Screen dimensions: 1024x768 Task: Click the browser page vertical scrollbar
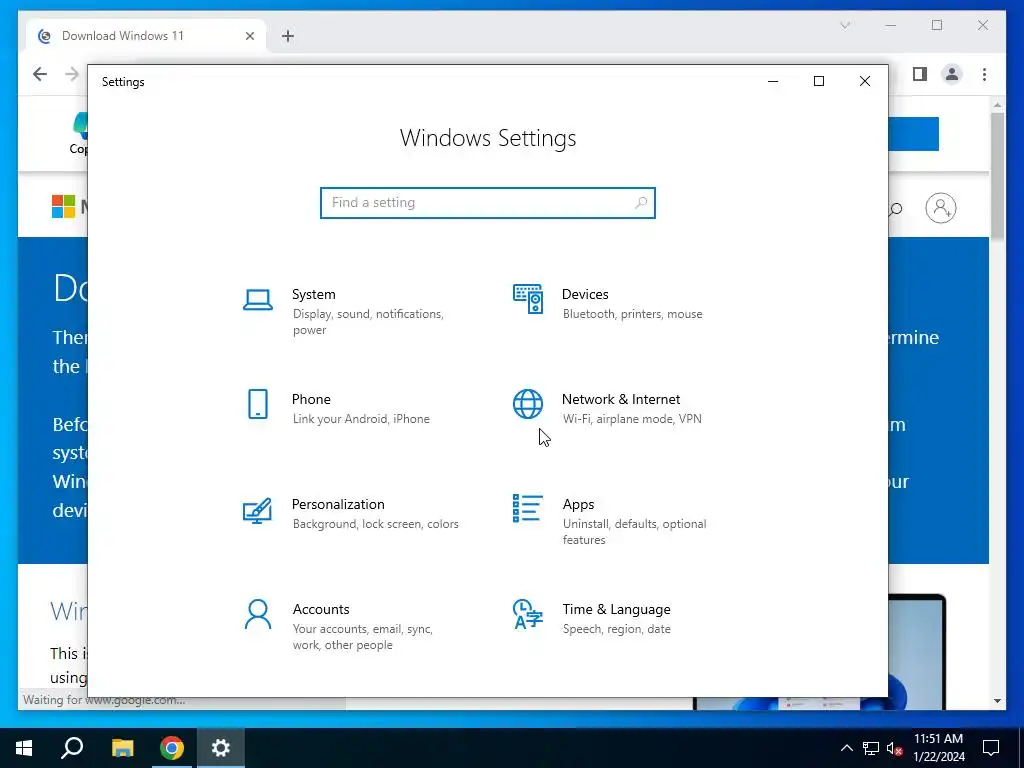click(997, 176)
